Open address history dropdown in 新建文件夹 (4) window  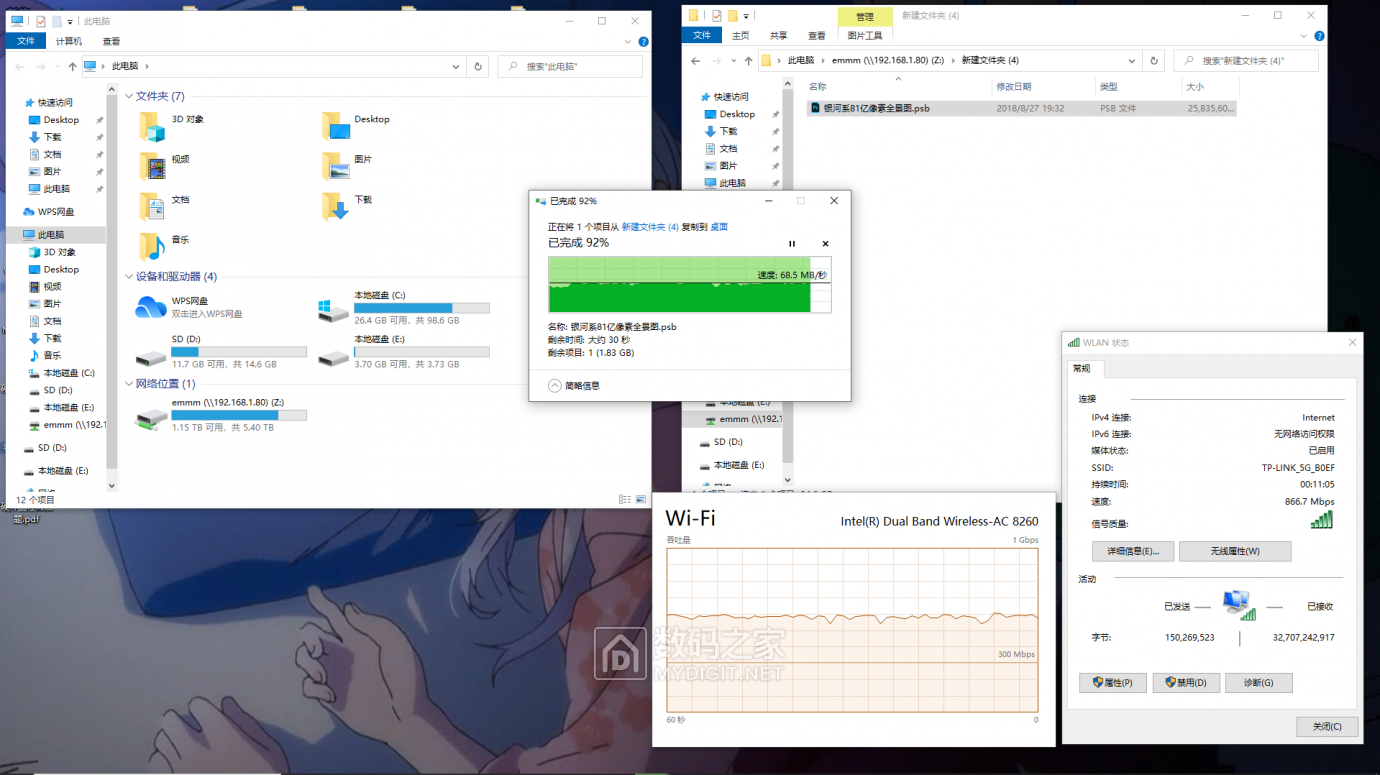click(1132, 60)
